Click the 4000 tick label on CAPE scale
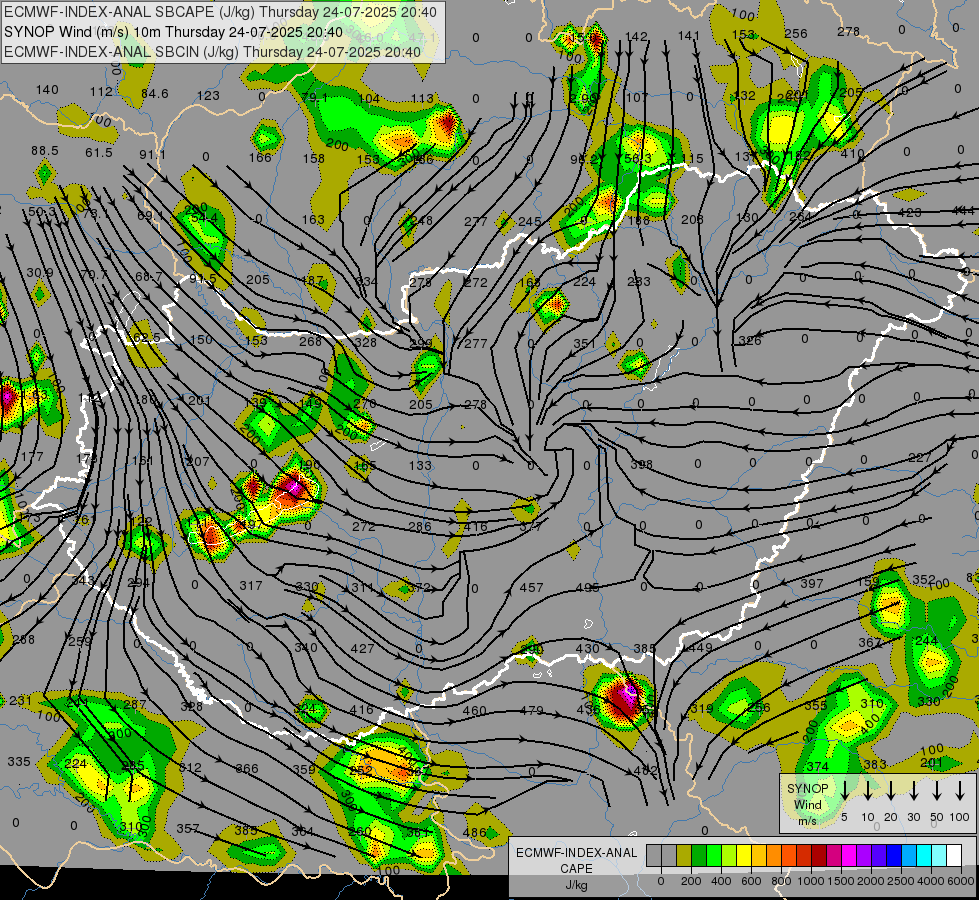Screen dimensions: 979x900 coord(932,881)
